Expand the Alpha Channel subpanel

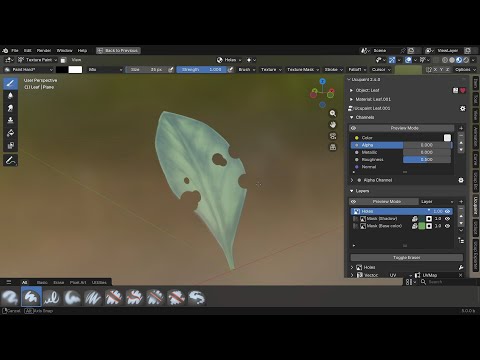pyautogui.click(x=352, y=180)
